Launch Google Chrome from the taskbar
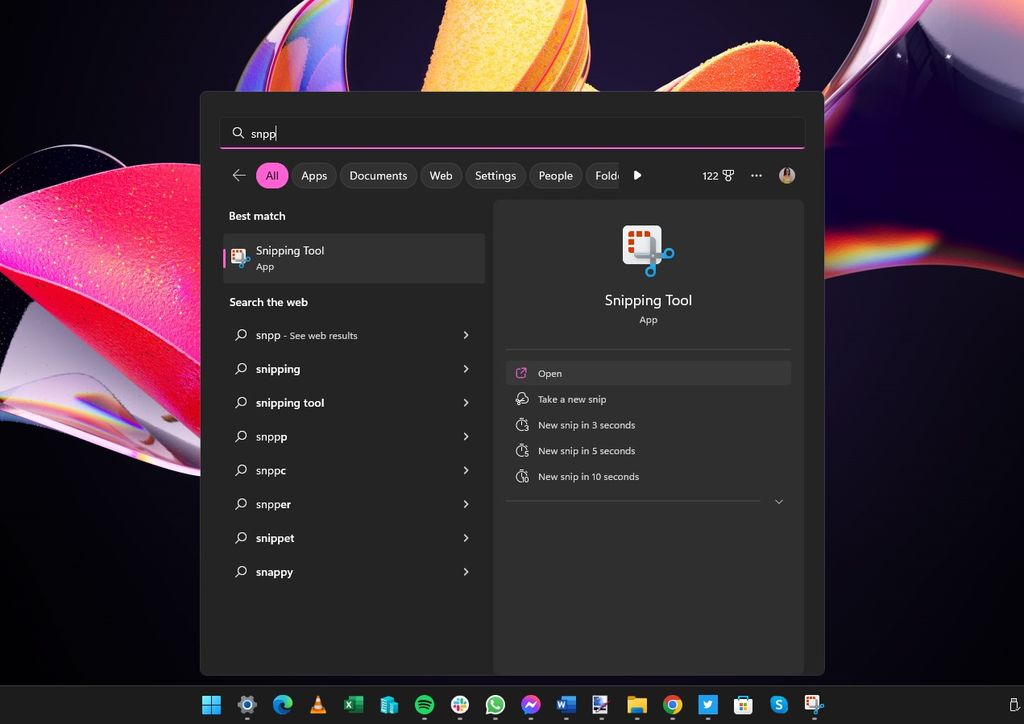Screen dimensions: 1024x724 [x=671, y=705]
